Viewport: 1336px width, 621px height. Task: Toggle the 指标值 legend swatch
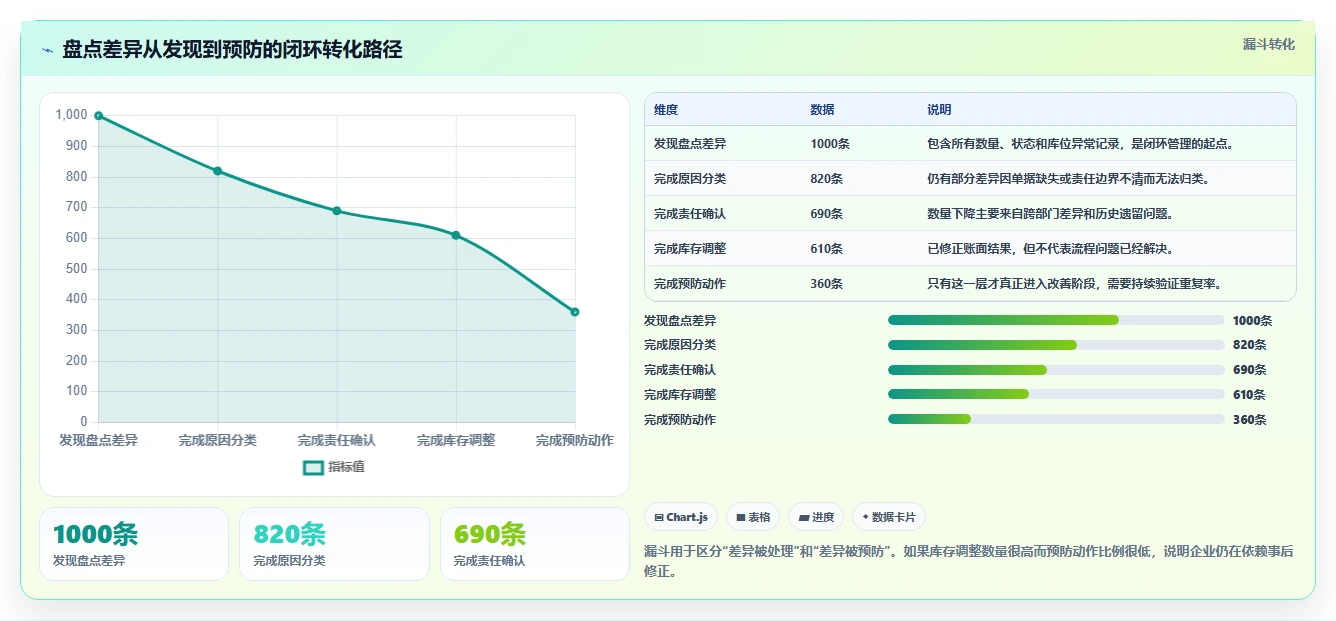(x=313, y=467)
